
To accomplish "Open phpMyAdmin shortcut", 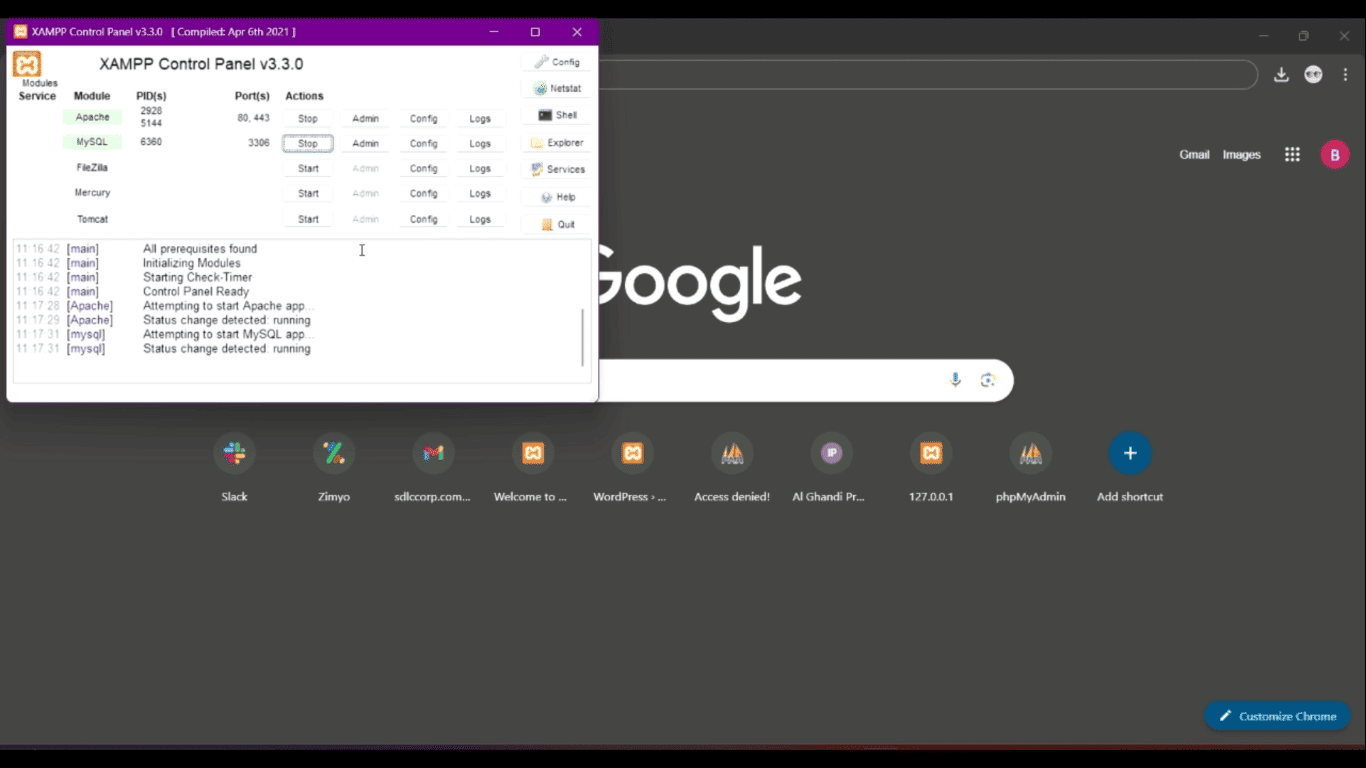I will coord(1031,453).
